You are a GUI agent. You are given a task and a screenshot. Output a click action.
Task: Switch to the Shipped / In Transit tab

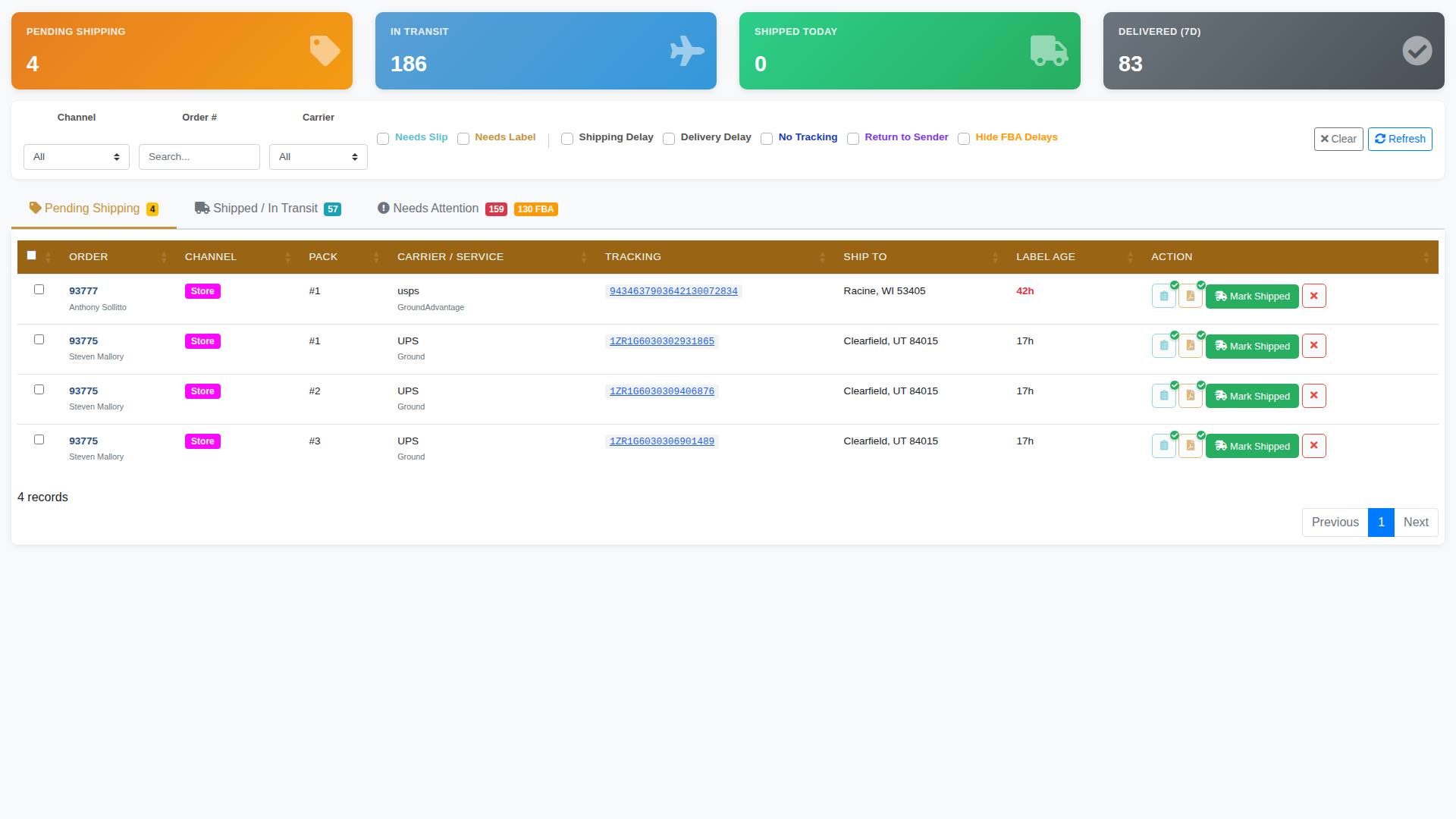(265, 208)
